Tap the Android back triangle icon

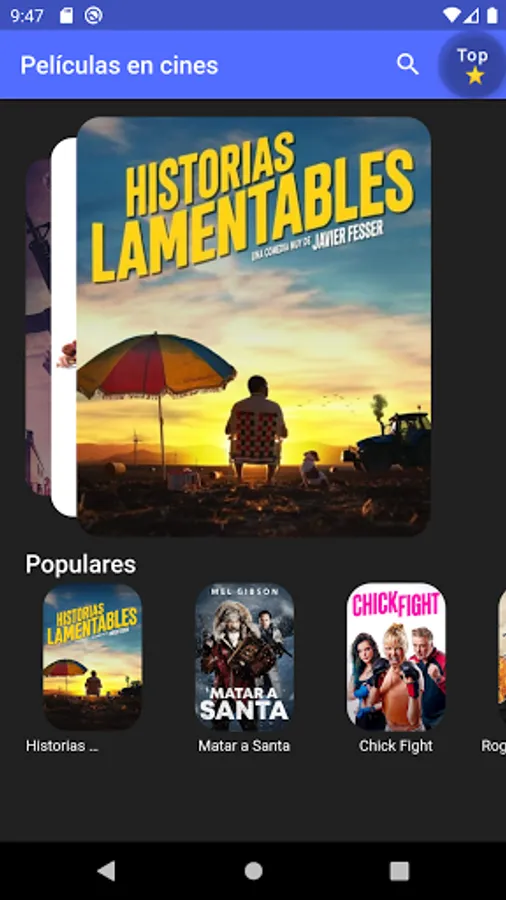click(106, 870)
